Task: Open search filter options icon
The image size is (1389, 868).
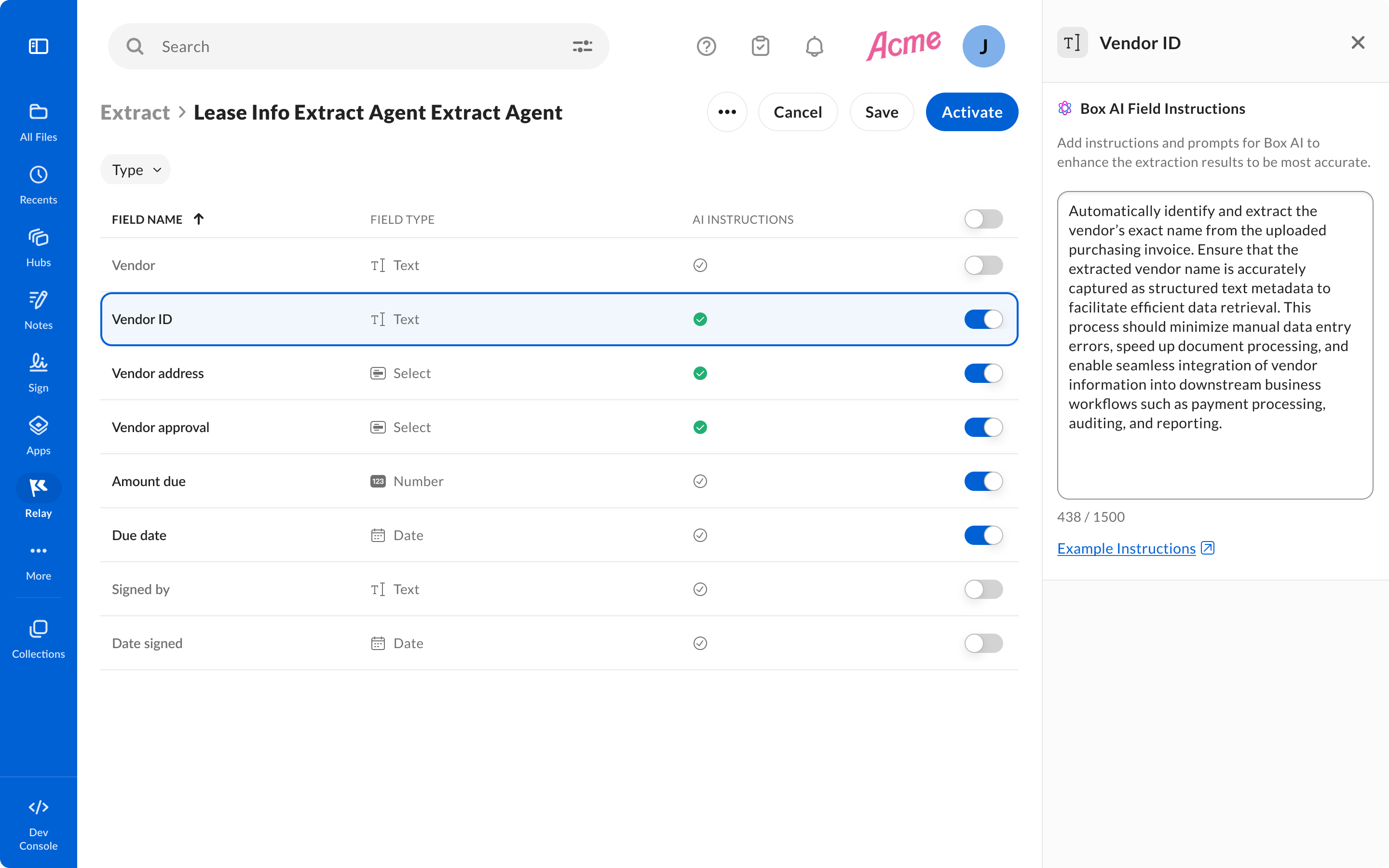Action: pos(582,46)
